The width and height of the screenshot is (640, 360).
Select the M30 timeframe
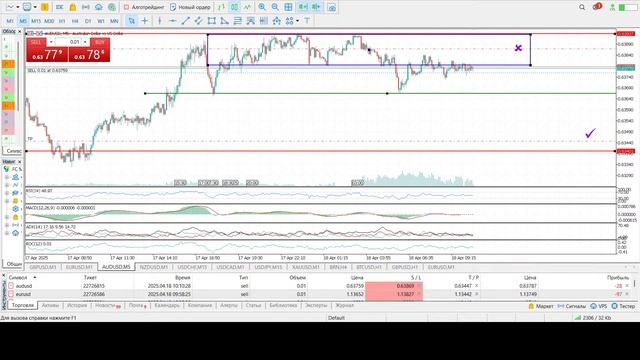(49, 21)
